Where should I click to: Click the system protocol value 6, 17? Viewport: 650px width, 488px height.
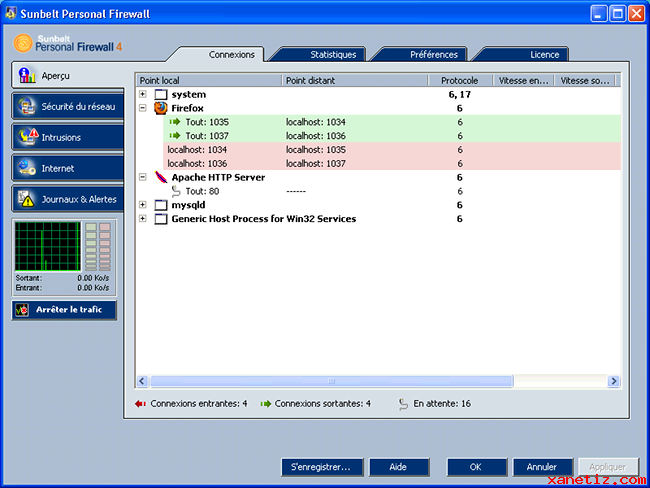tap(460, 95)
